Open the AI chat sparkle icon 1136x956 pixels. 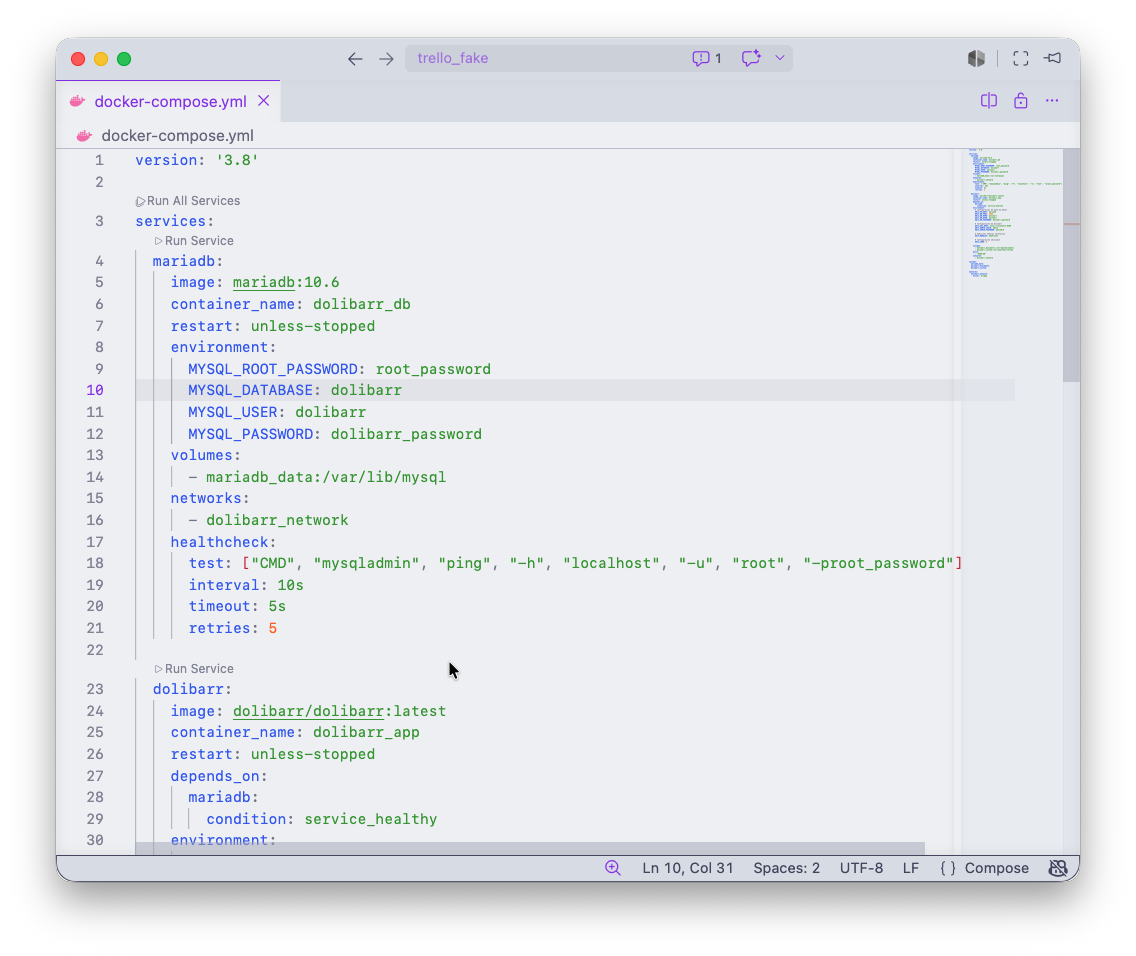pos(751,58)
